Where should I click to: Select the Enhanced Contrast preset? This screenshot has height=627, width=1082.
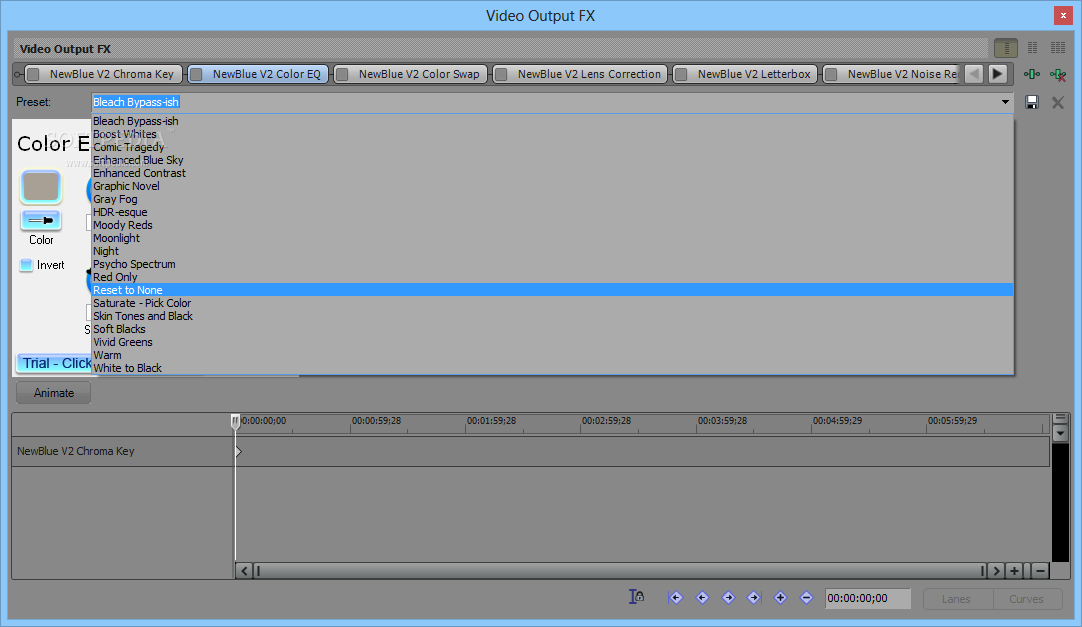click(x=553, y=173)
